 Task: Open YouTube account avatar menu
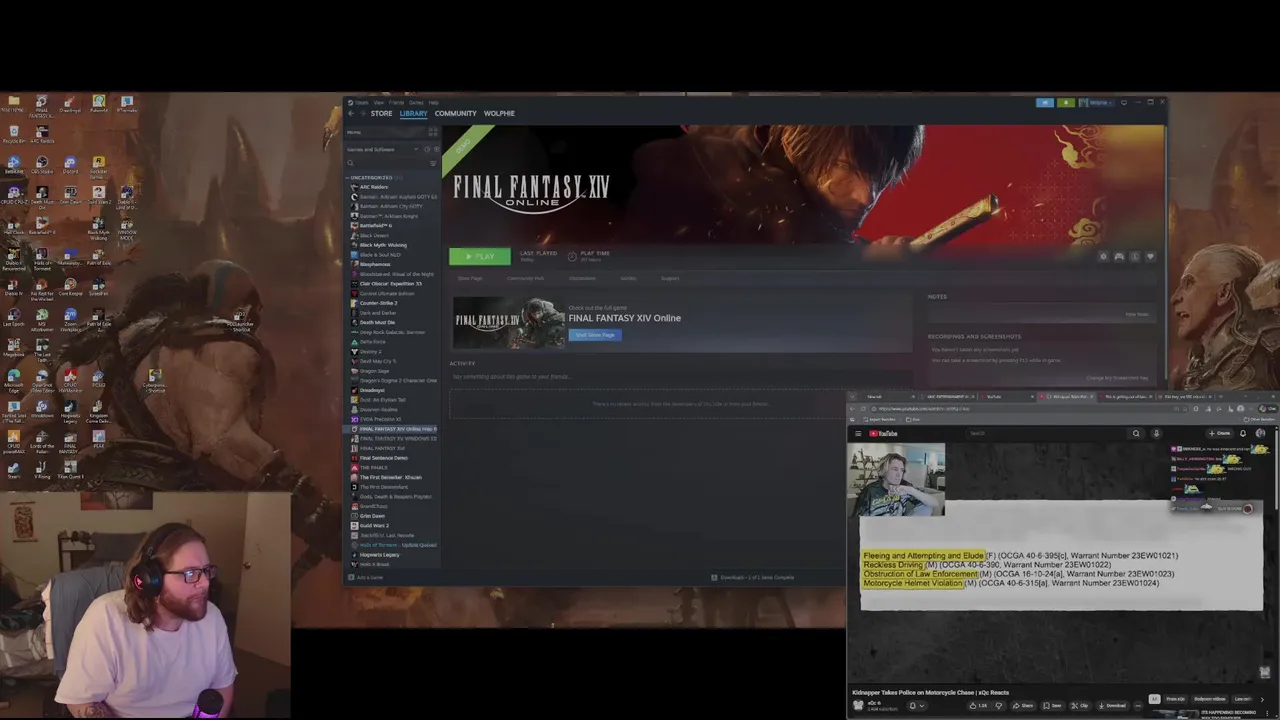(1260, 433)
